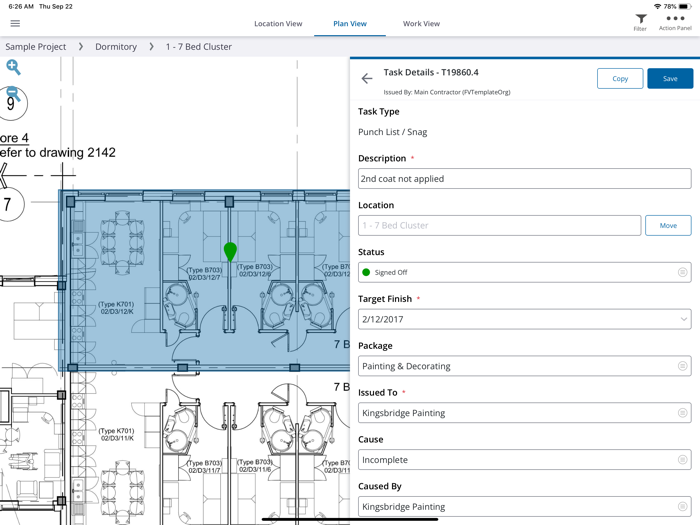Viewport: 700px width, 525px height.
Task: Switch to Work View tab
Action: pos(421,24)
